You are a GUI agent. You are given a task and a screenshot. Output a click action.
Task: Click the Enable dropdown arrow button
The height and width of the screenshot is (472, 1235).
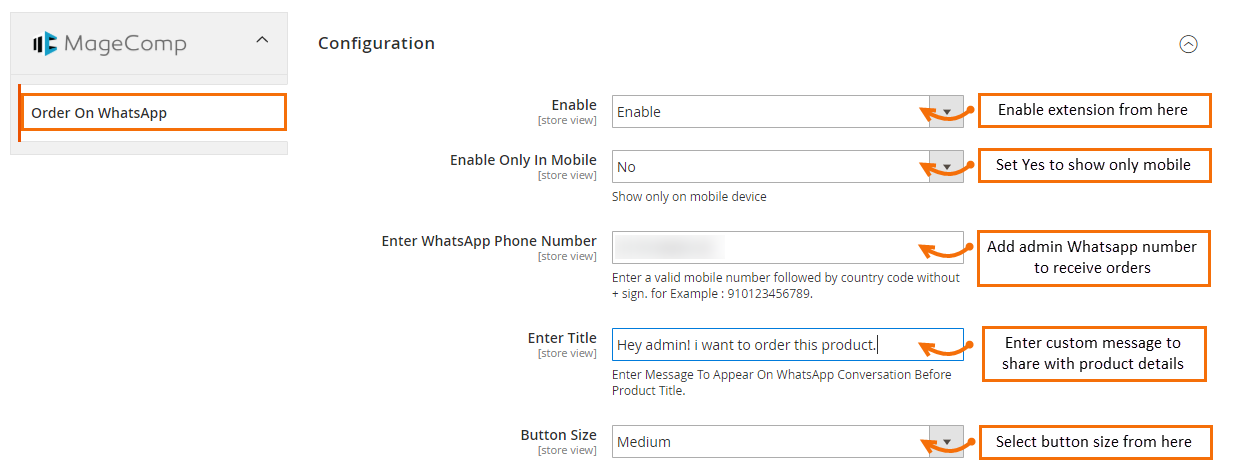click(x=946, y=112)
